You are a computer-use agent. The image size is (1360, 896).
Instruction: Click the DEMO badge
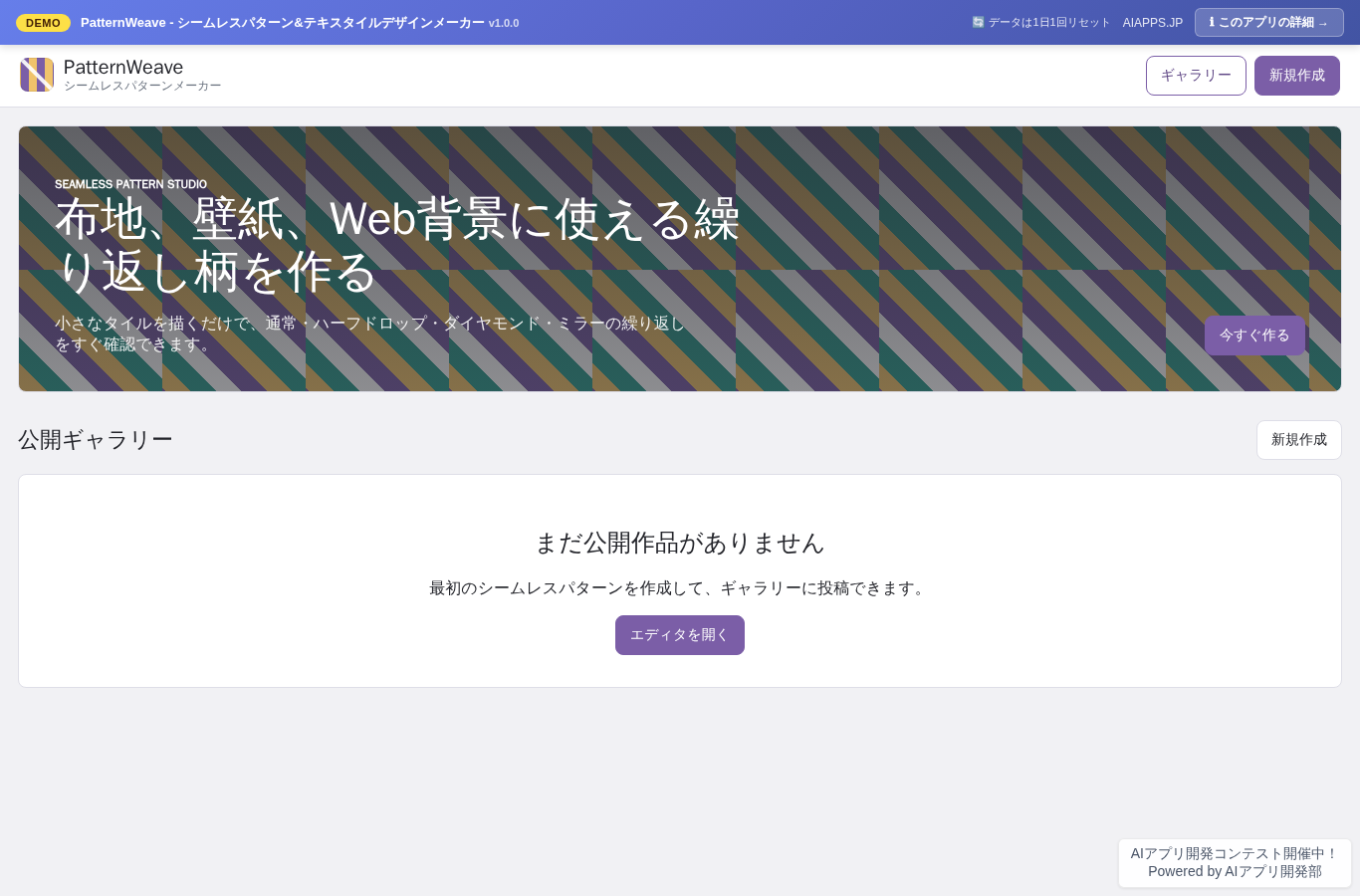coord(43,23)
